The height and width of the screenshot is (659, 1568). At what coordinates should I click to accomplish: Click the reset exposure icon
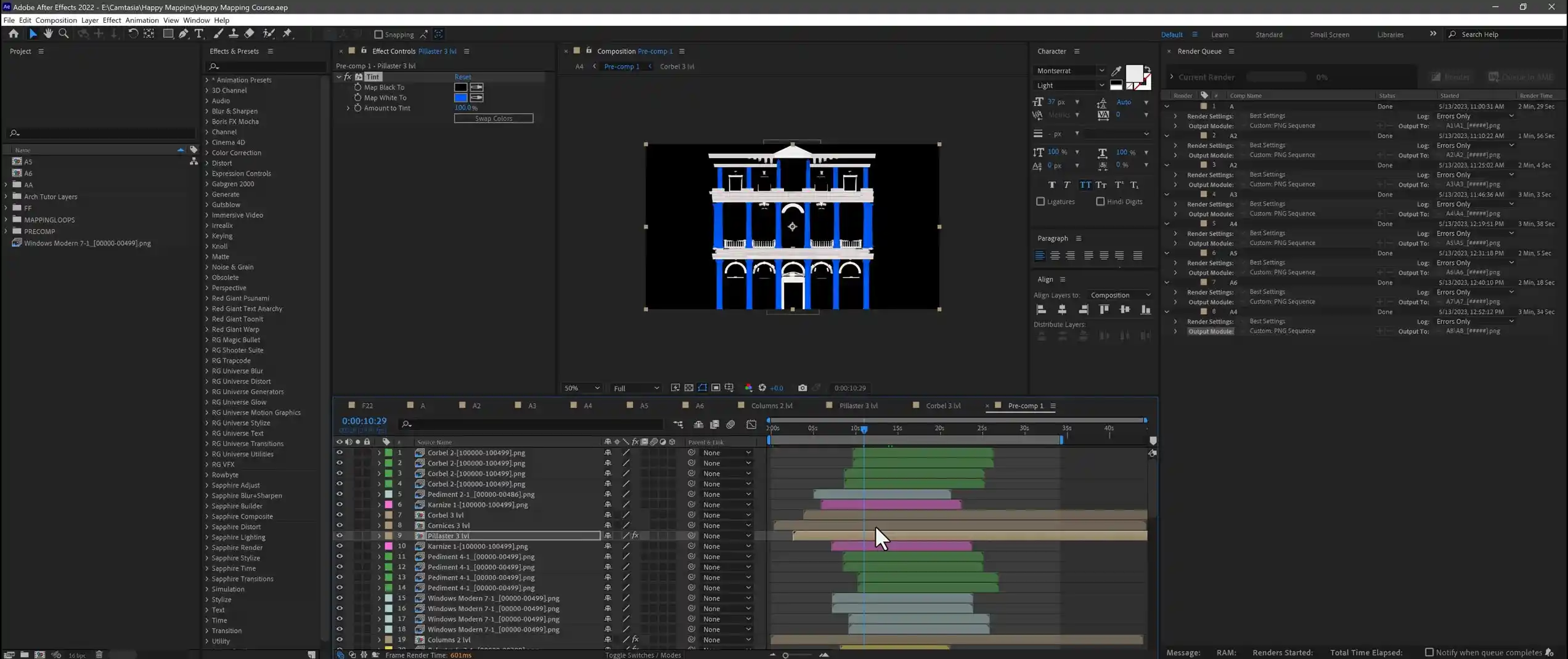point(762,388)
